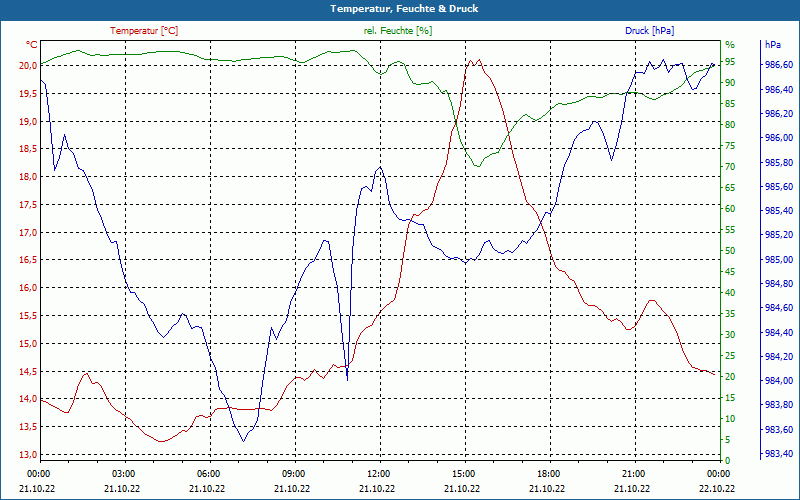Click the 80 value on humidity axis
Image resolution: width=800 pixels, height=500 pixels.
tap(730, 124)
